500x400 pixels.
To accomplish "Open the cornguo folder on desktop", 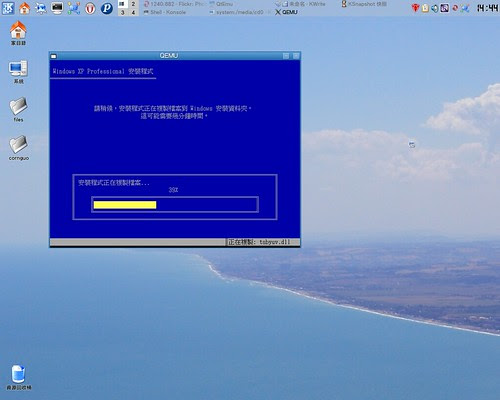I will point(19,148).
